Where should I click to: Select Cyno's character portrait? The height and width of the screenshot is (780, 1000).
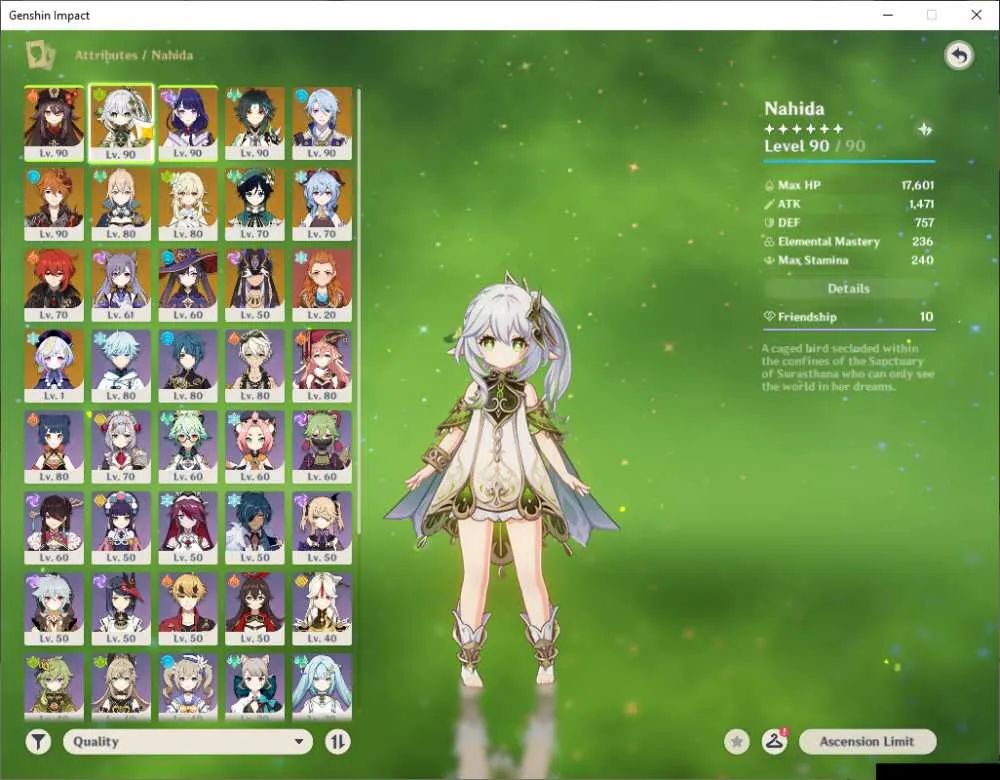tap(255, 285)
